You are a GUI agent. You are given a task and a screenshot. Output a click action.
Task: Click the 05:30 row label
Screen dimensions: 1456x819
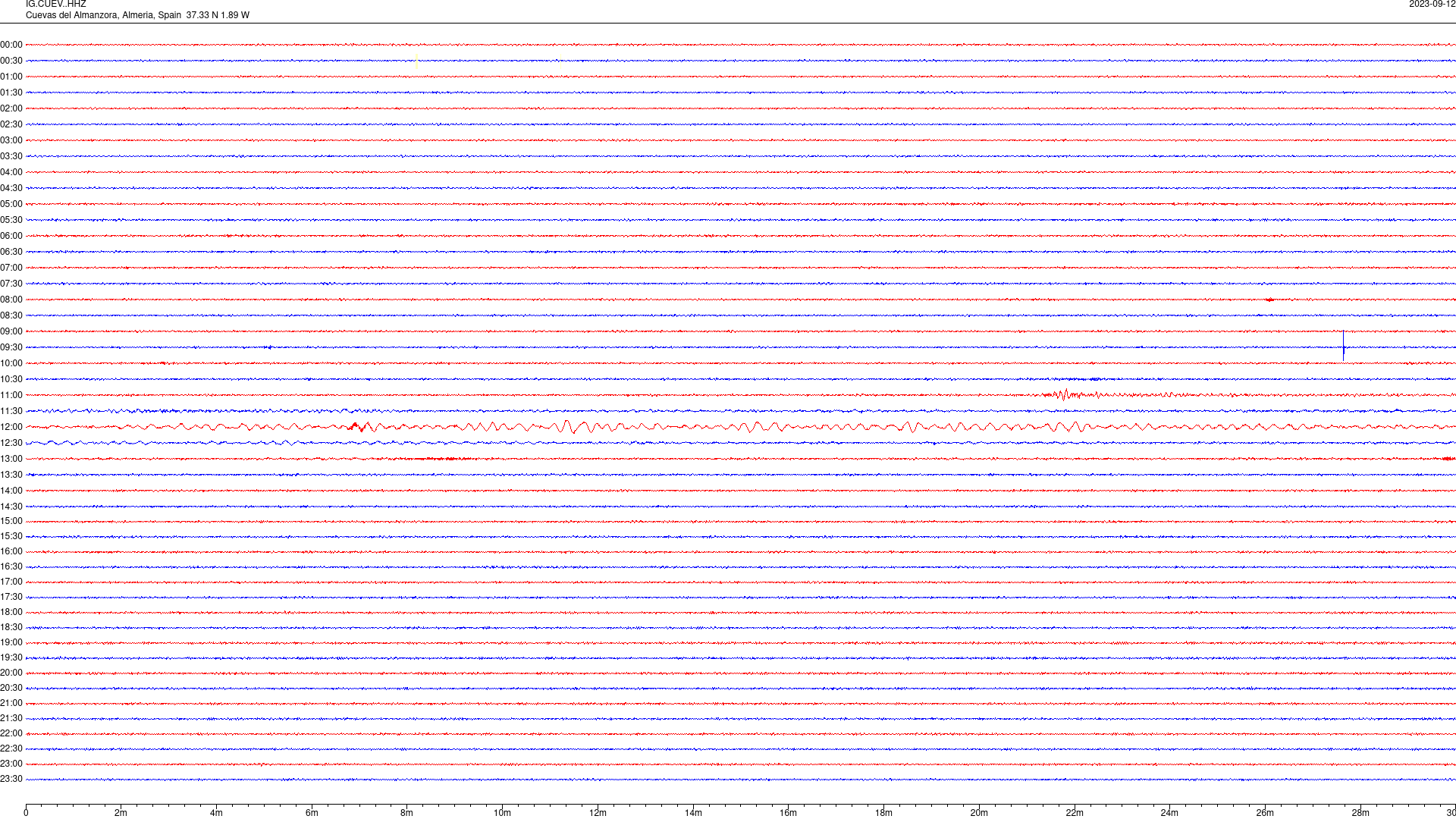tap(11, 220)
